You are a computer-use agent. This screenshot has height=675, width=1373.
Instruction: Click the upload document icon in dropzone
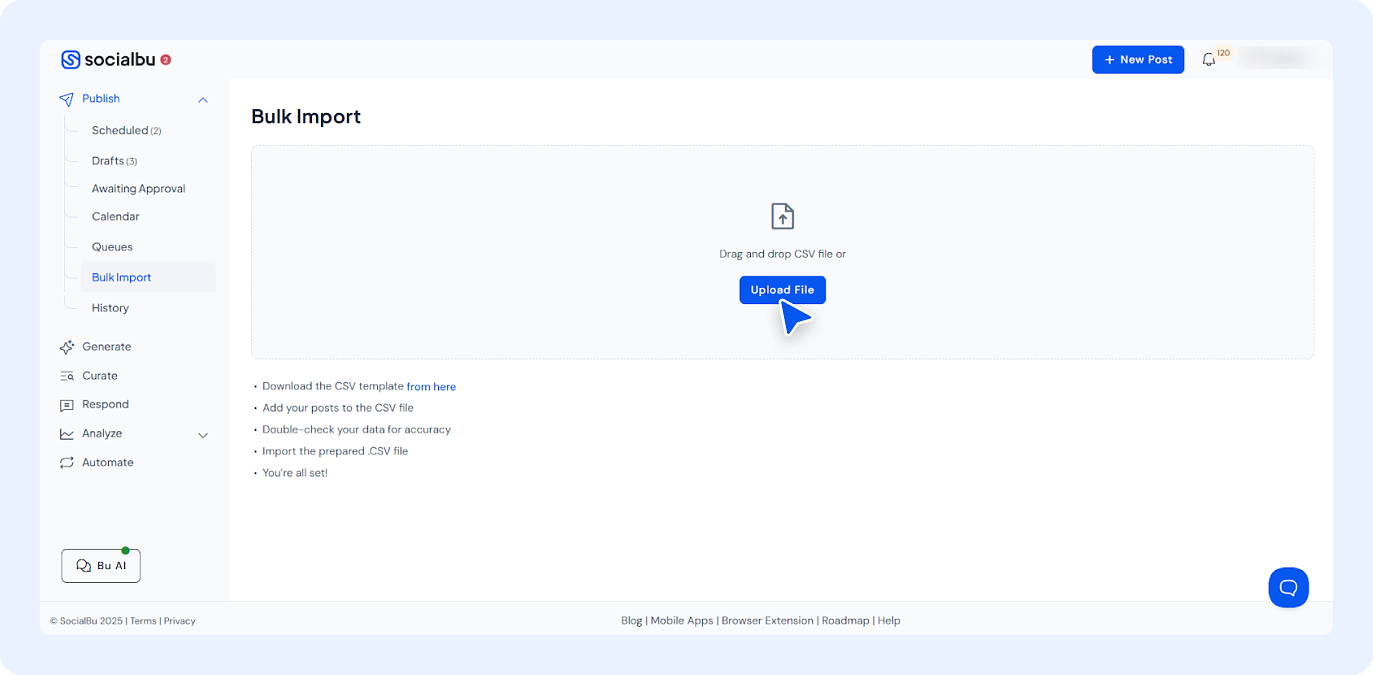click(782, 216)
